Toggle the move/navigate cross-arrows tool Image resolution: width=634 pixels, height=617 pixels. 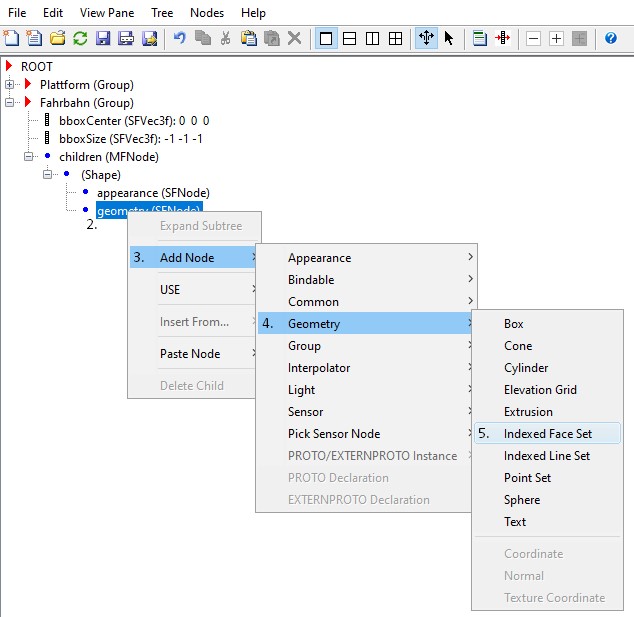point(426,38)
